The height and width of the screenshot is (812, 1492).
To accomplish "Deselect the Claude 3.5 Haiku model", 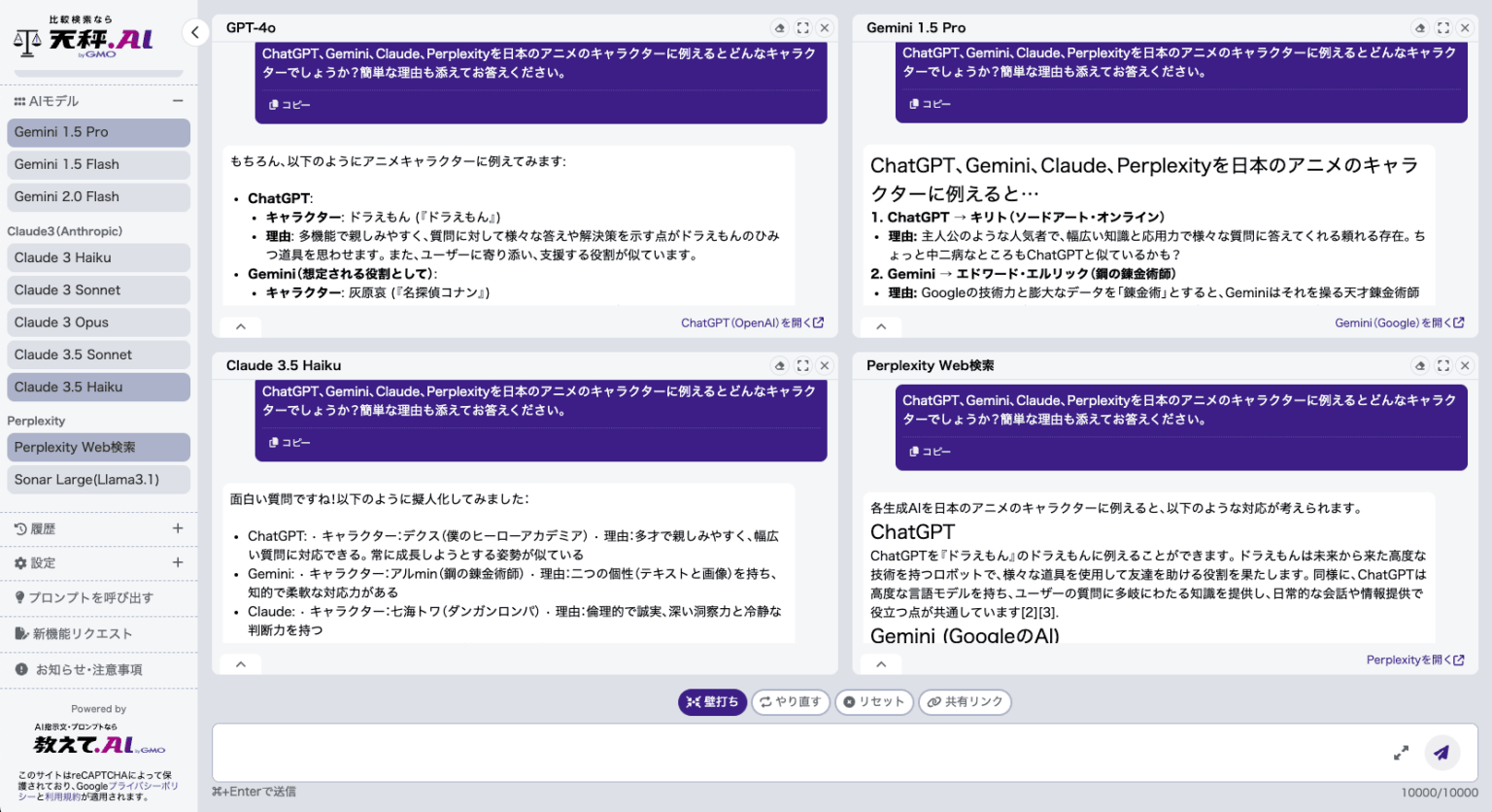I will (97, 387).
